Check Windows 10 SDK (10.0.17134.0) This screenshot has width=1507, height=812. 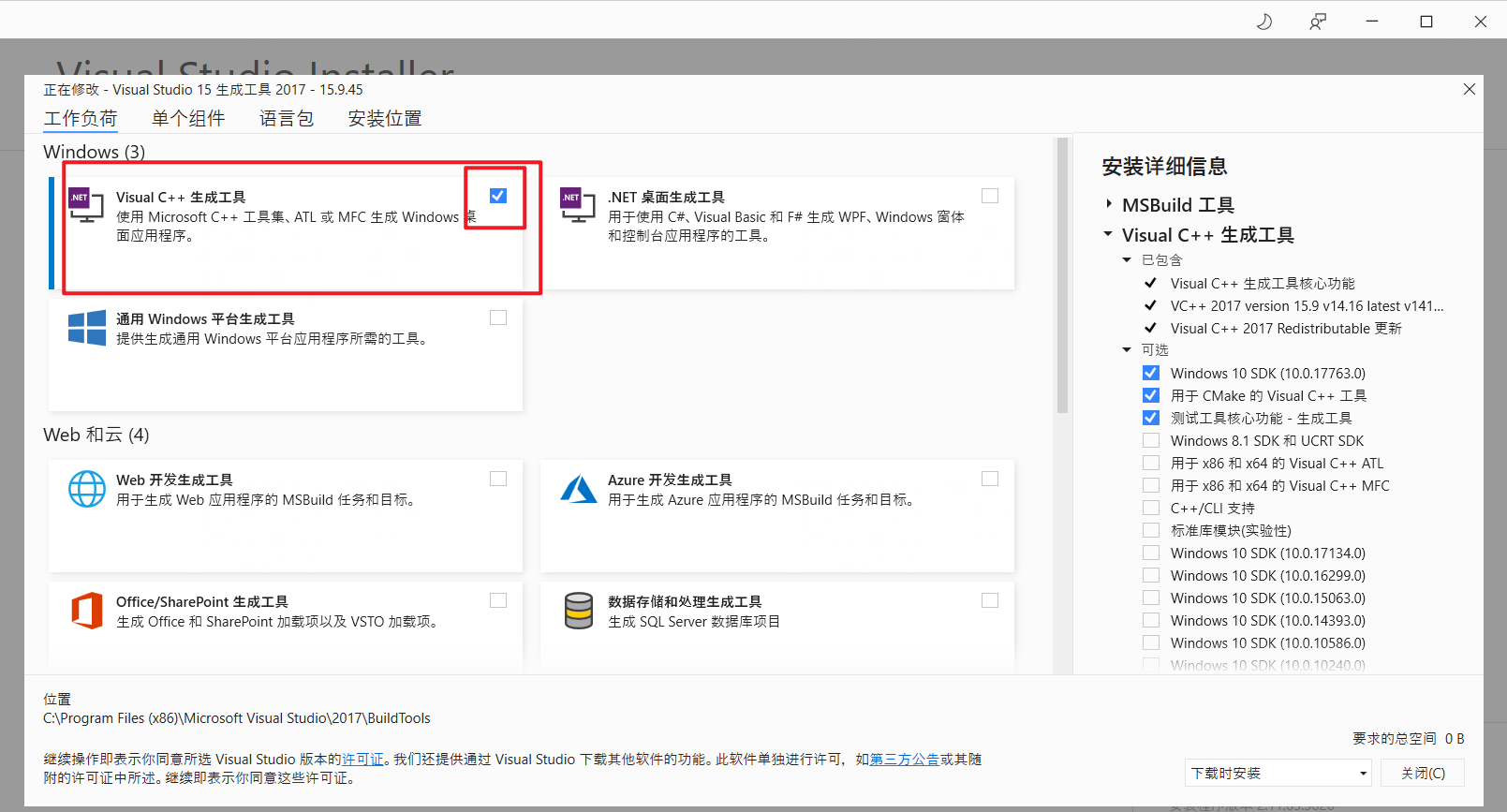click(1151, 553)
